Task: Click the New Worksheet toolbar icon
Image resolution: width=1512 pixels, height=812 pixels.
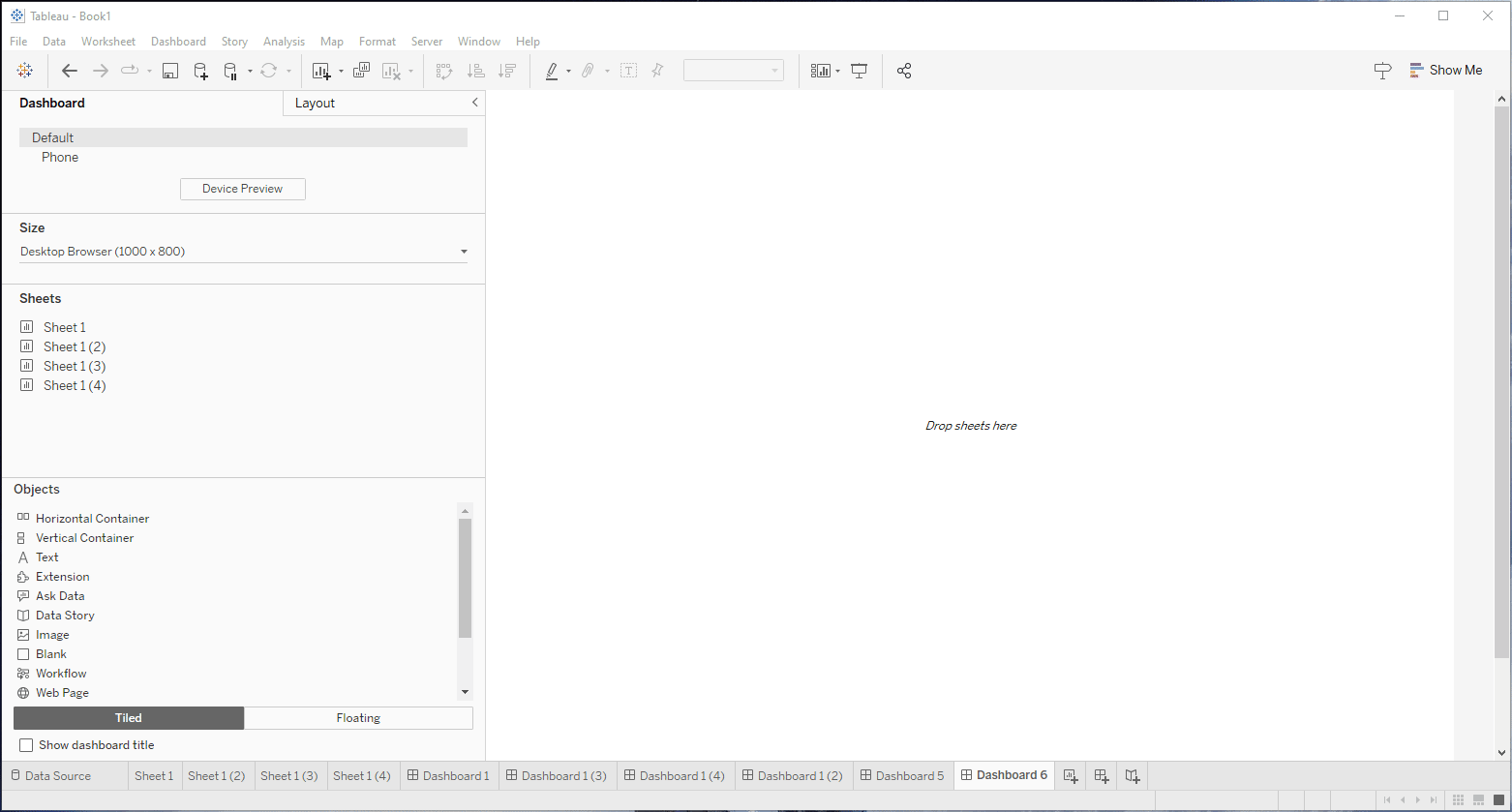Action: point(321,71)
